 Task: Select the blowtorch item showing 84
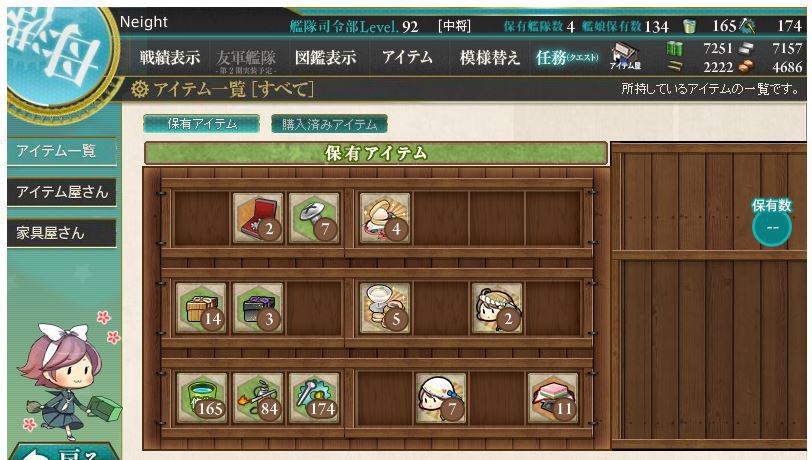[x=258, y=398]
